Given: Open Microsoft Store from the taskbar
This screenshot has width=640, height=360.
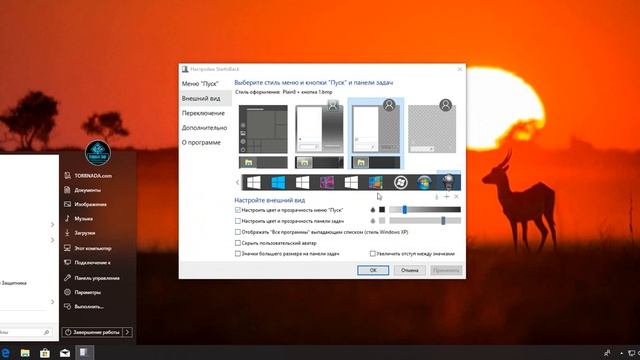Looking at the screenshot, I should click(x=45, y=353).
